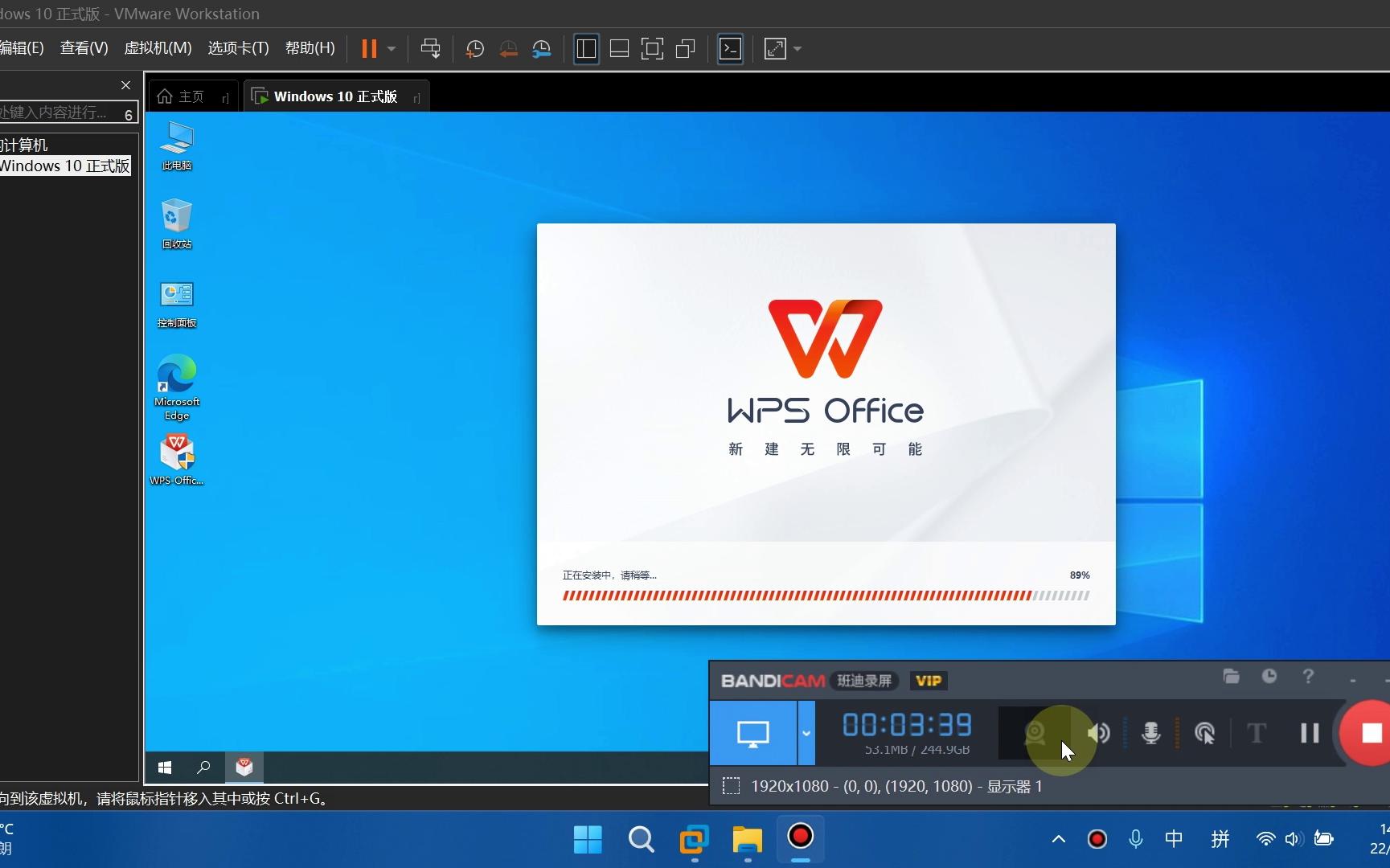Select Bandicam screen recording mode button
Viewport: 1390px width, 868px height.
click(x=753, y=733)
